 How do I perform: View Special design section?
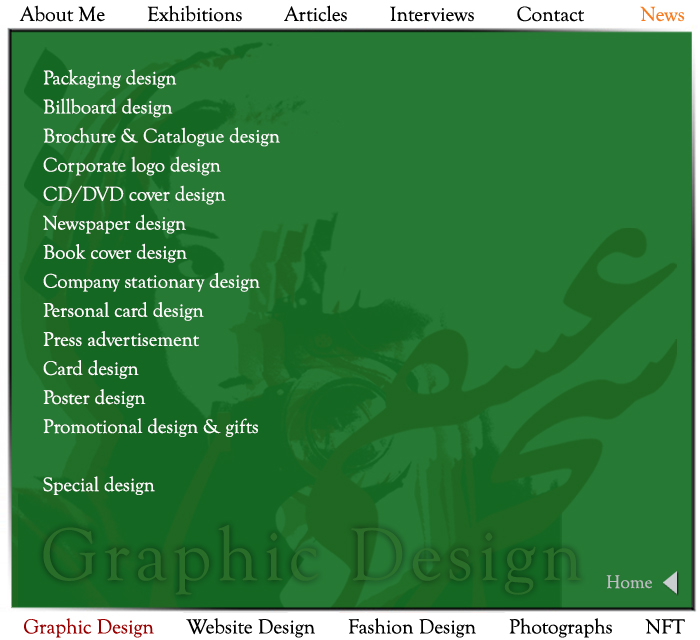click(x=99, y=485)
